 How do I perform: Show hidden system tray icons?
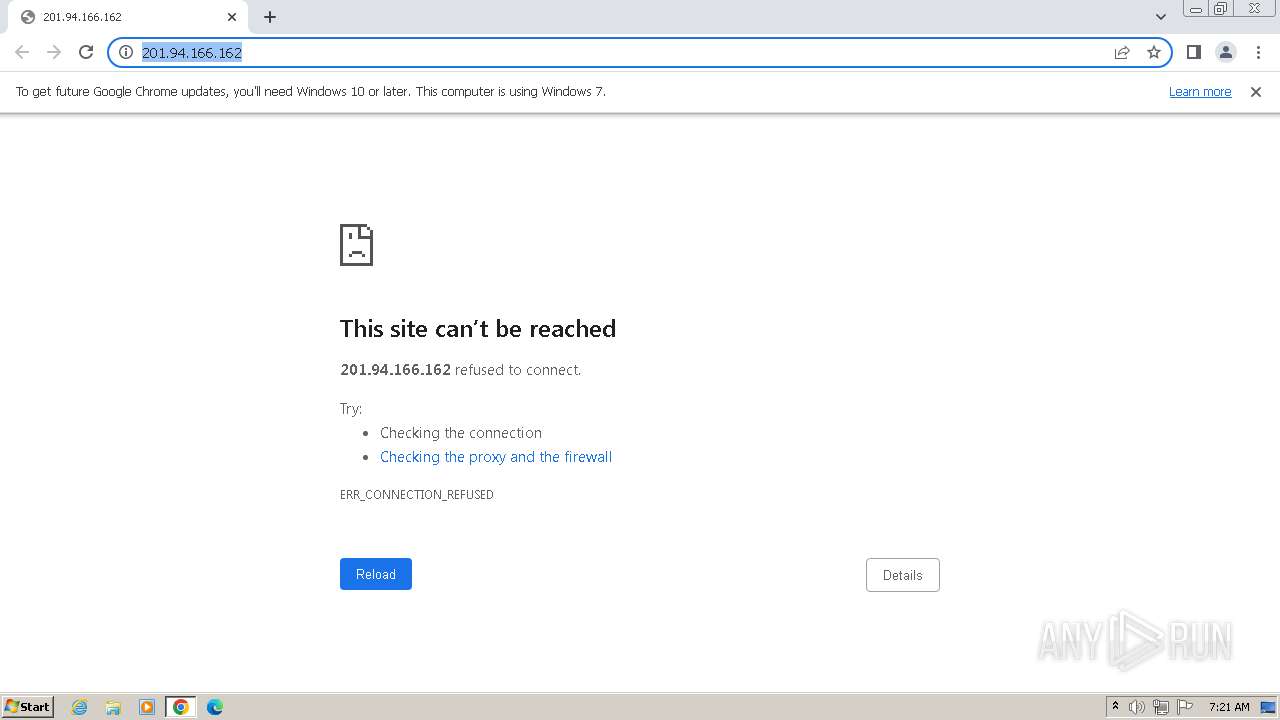coord(1115,706)
